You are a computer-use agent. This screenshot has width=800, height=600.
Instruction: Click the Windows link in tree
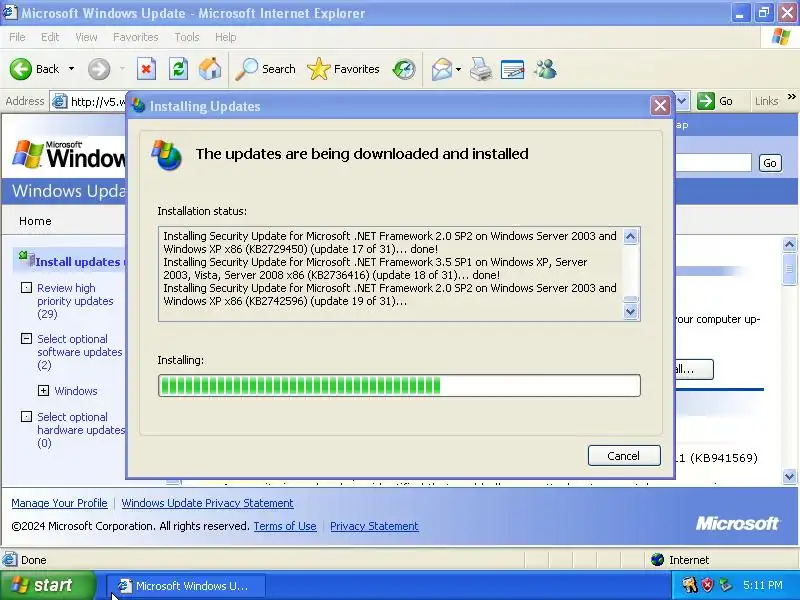(x=76, y=391)
